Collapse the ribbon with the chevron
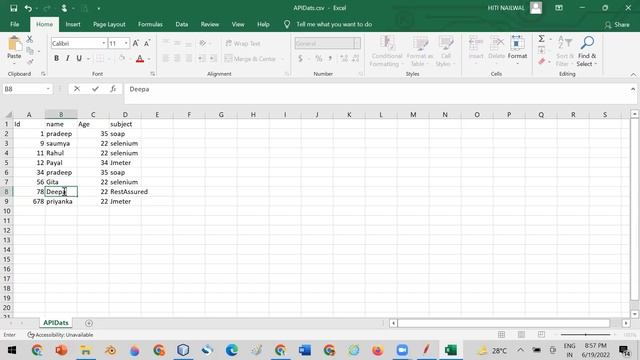 (633, 75)
